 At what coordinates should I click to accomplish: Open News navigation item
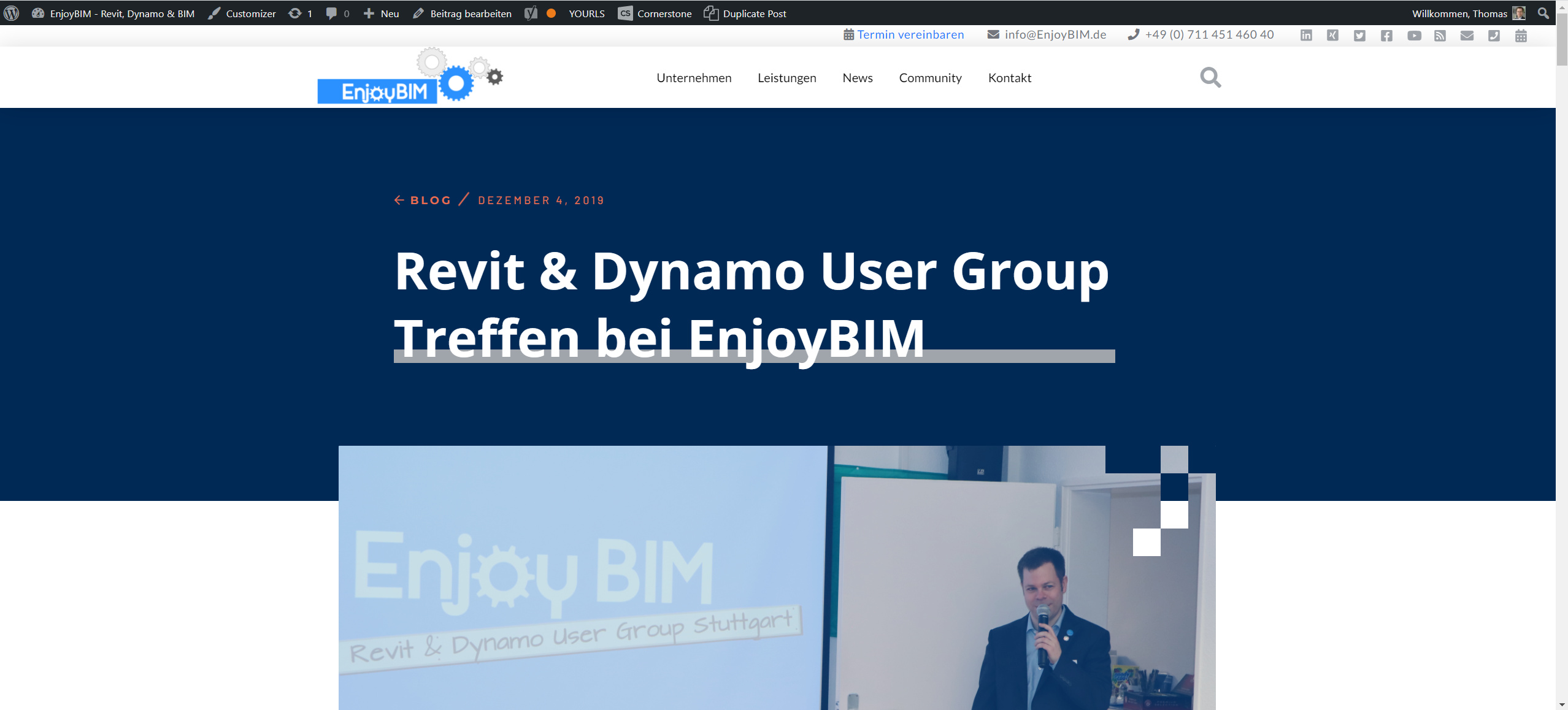coord(857,78)
